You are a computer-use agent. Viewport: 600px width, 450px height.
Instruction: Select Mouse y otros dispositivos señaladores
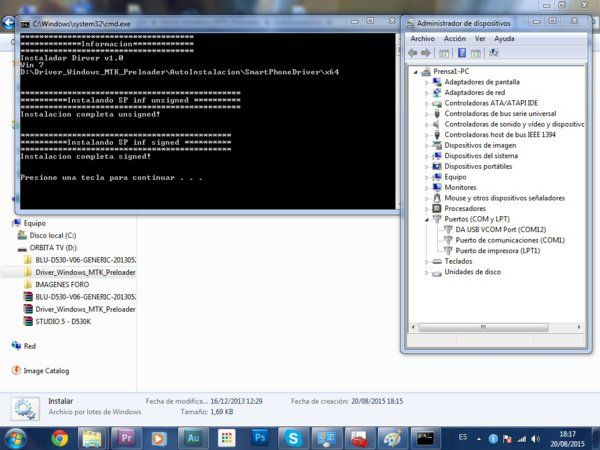point(504,198)
